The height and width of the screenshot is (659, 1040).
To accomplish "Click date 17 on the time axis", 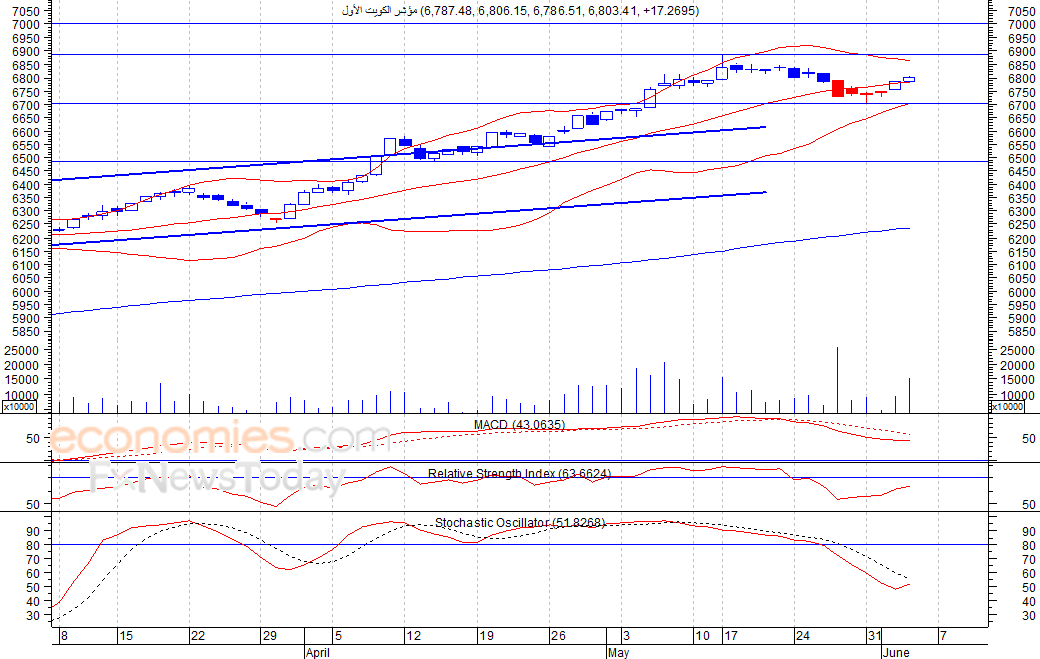I will [730, 636].
